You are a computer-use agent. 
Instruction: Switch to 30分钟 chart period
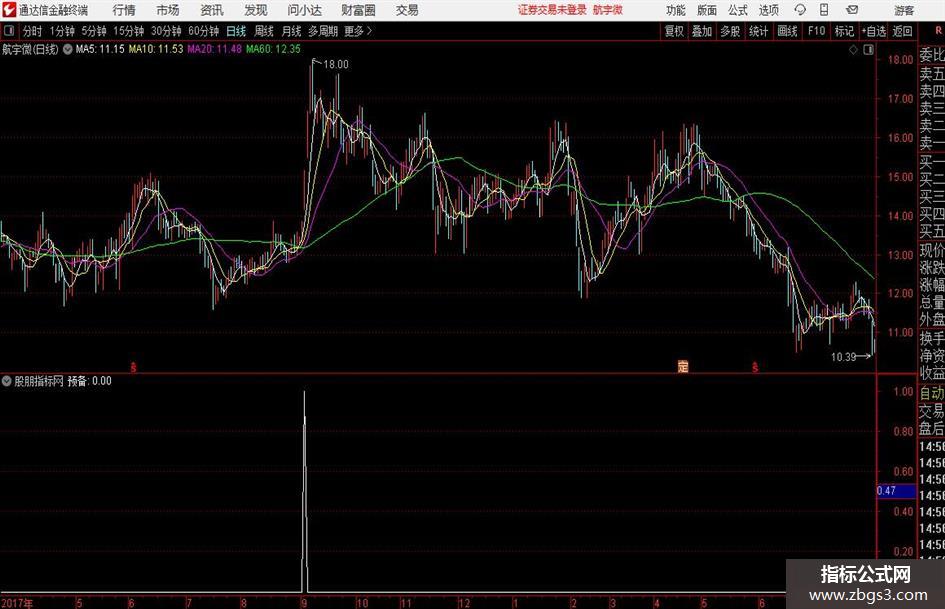pyautogui.click(x=166, y=31)
